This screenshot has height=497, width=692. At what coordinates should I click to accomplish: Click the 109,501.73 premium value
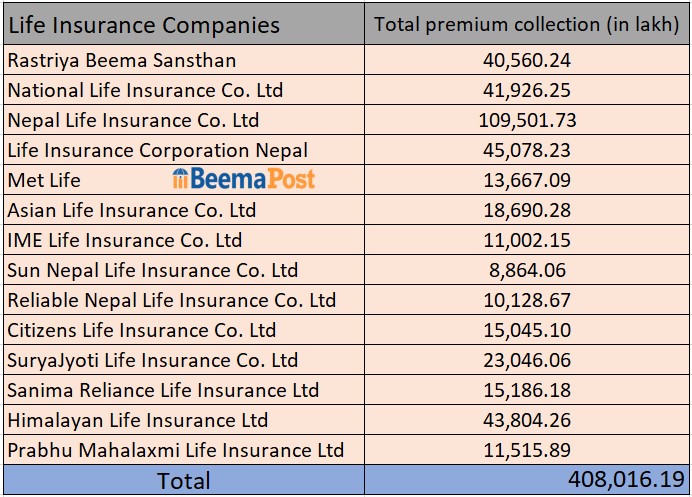[527, 120]
